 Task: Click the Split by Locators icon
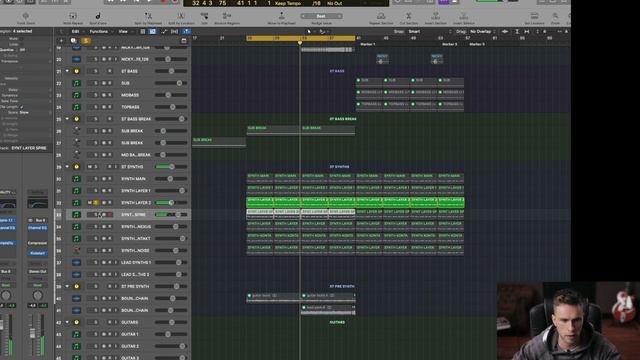tap(181, 16)
